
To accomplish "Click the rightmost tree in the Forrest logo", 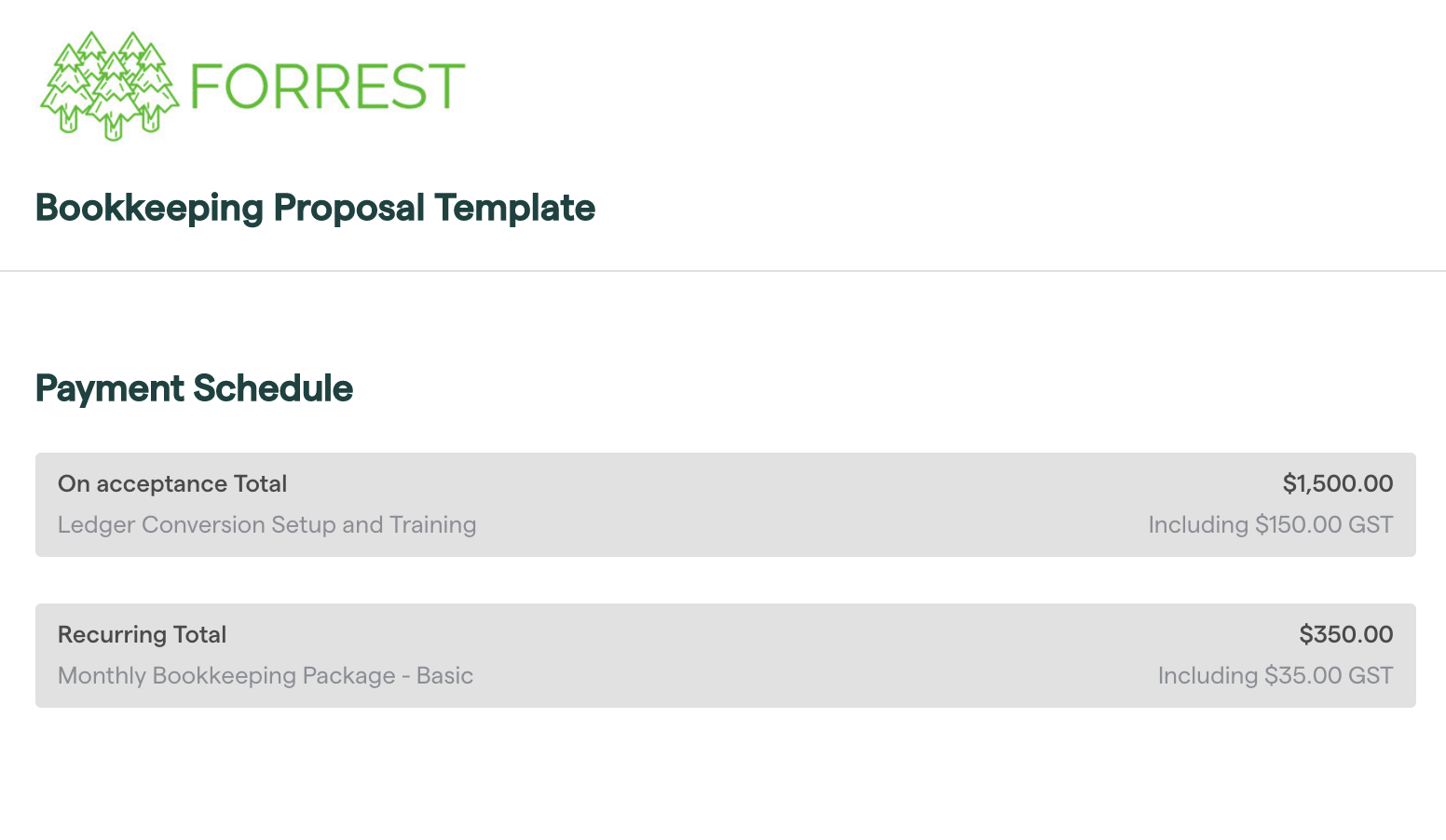I will [155, 89].
